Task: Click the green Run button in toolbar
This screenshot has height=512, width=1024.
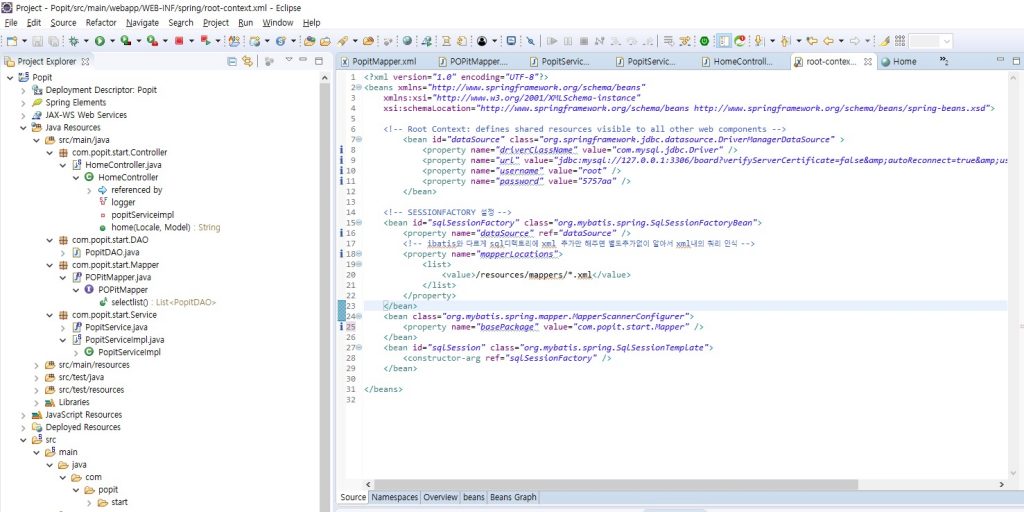Action: [x=99, y=41]
